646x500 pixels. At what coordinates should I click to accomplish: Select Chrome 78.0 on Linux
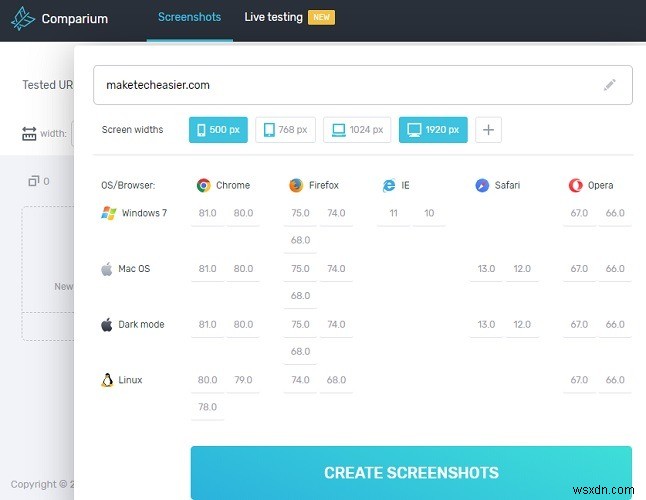coord(207,407)
